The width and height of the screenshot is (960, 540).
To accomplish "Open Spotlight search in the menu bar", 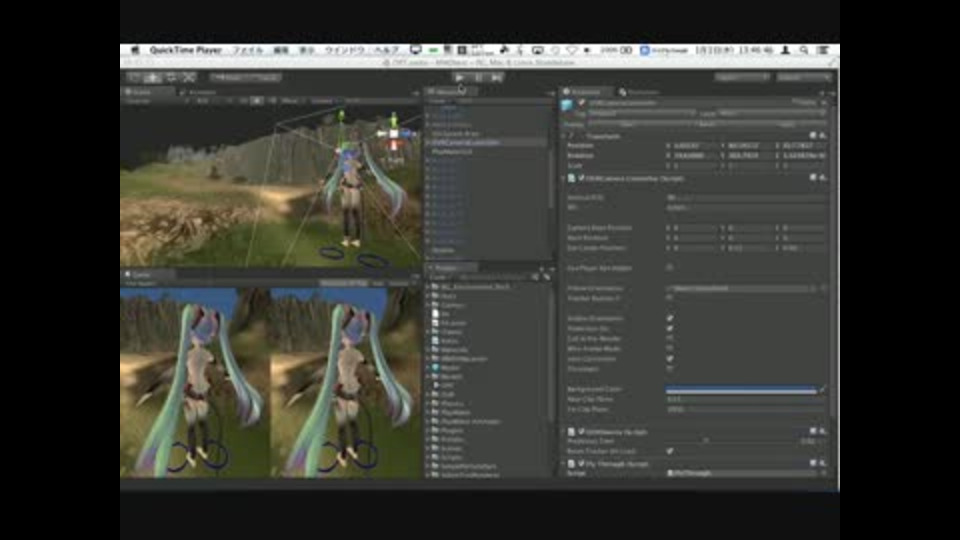I will pyautogui.click(x=804, y=50).
